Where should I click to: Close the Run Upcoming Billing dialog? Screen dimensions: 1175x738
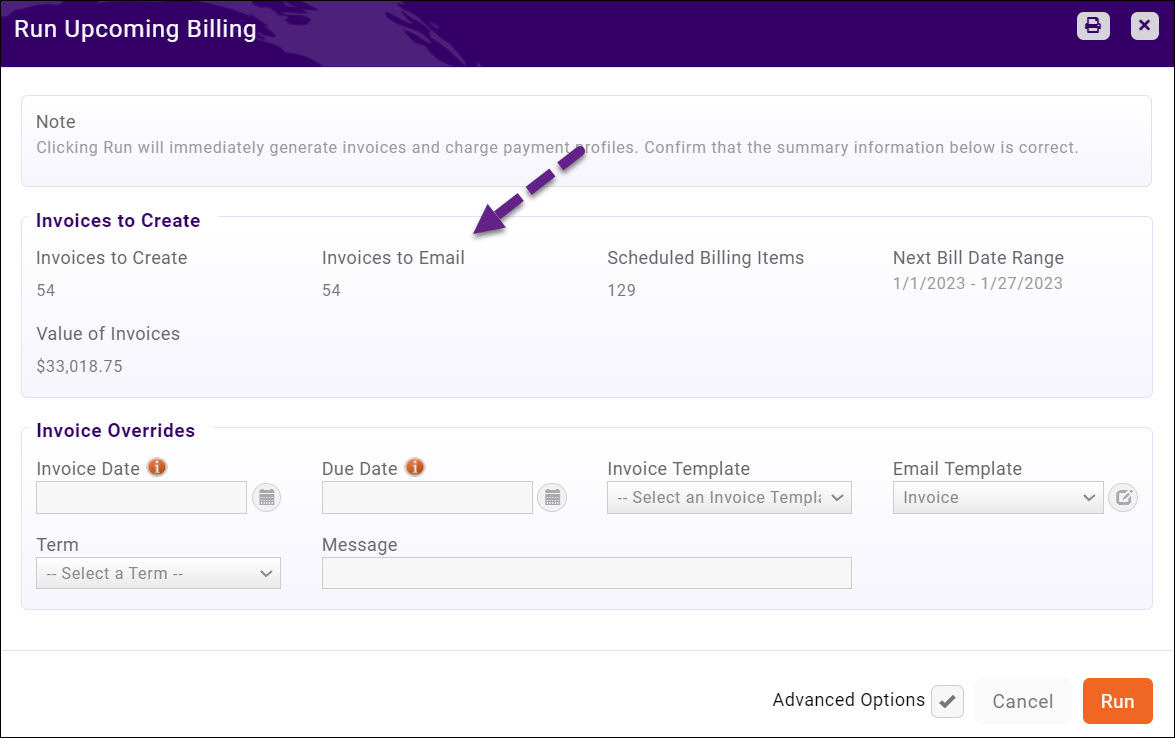(x=1144, y=26)
